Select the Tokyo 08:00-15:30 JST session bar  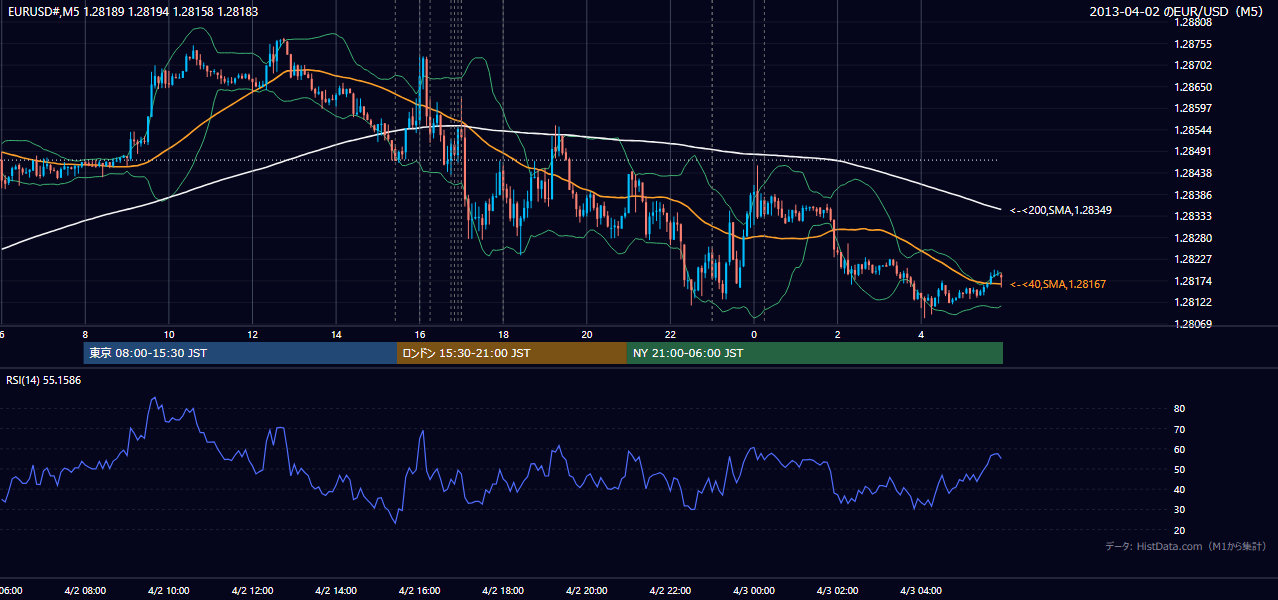pos(240,353)
